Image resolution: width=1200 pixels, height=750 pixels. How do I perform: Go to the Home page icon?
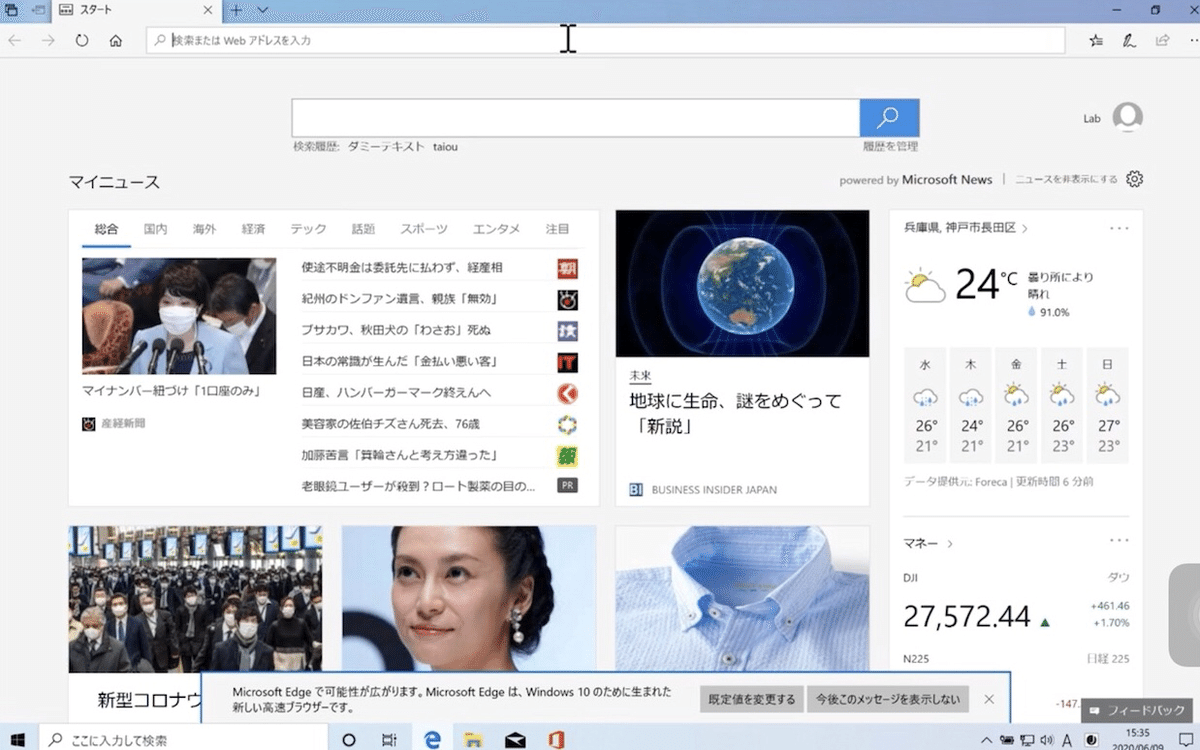point(116,41)
